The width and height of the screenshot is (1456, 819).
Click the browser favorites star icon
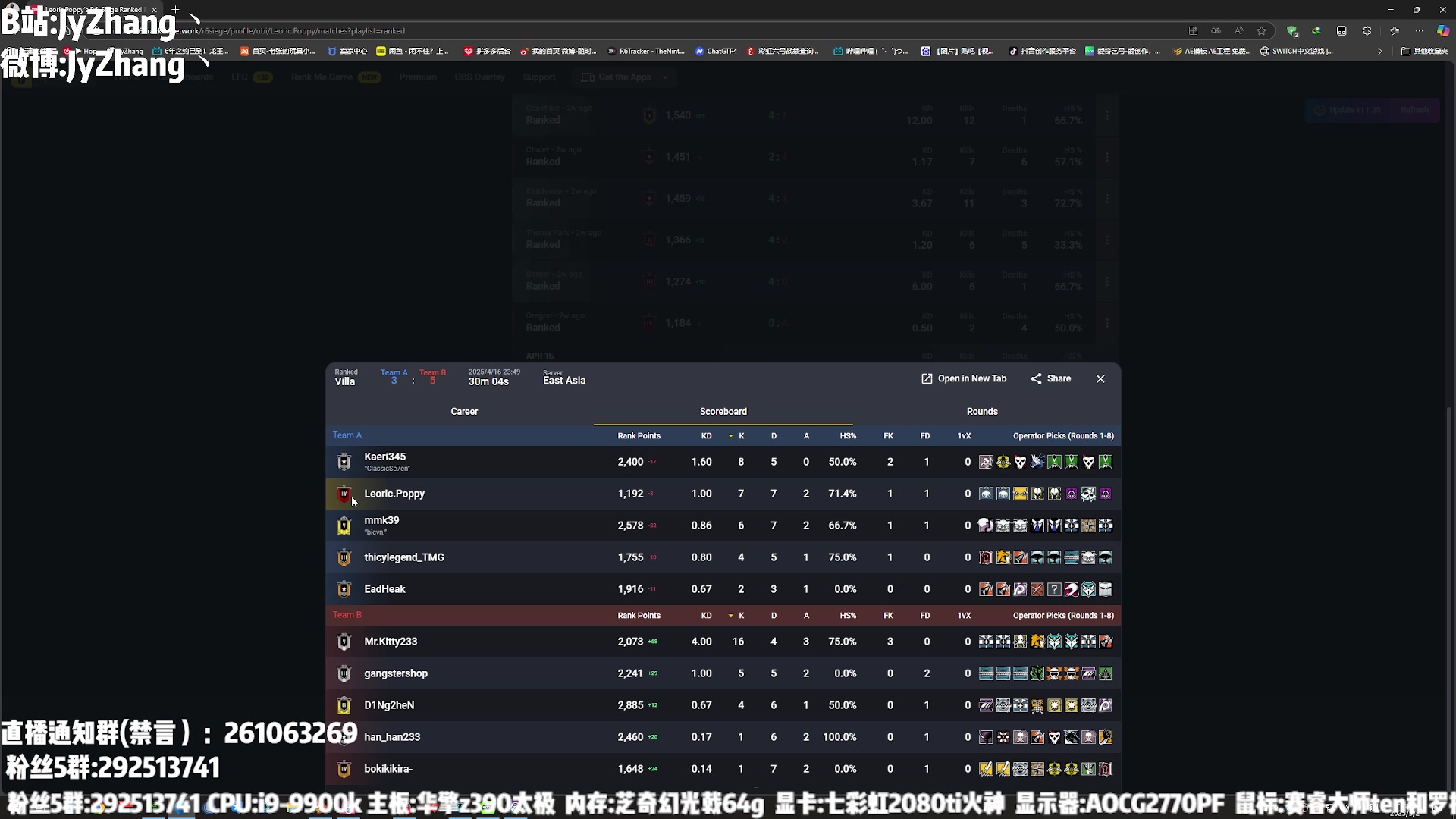[x=1262, y=31]
